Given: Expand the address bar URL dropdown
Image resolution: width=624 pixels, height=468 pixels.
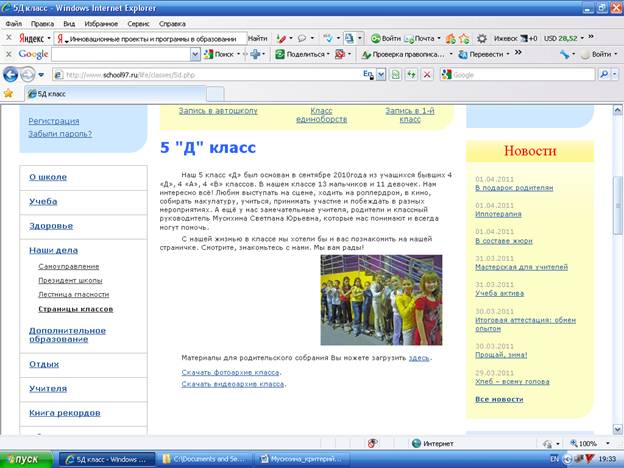Looking at the screenshot, I should pyautogui.click(x=381, y=74).
